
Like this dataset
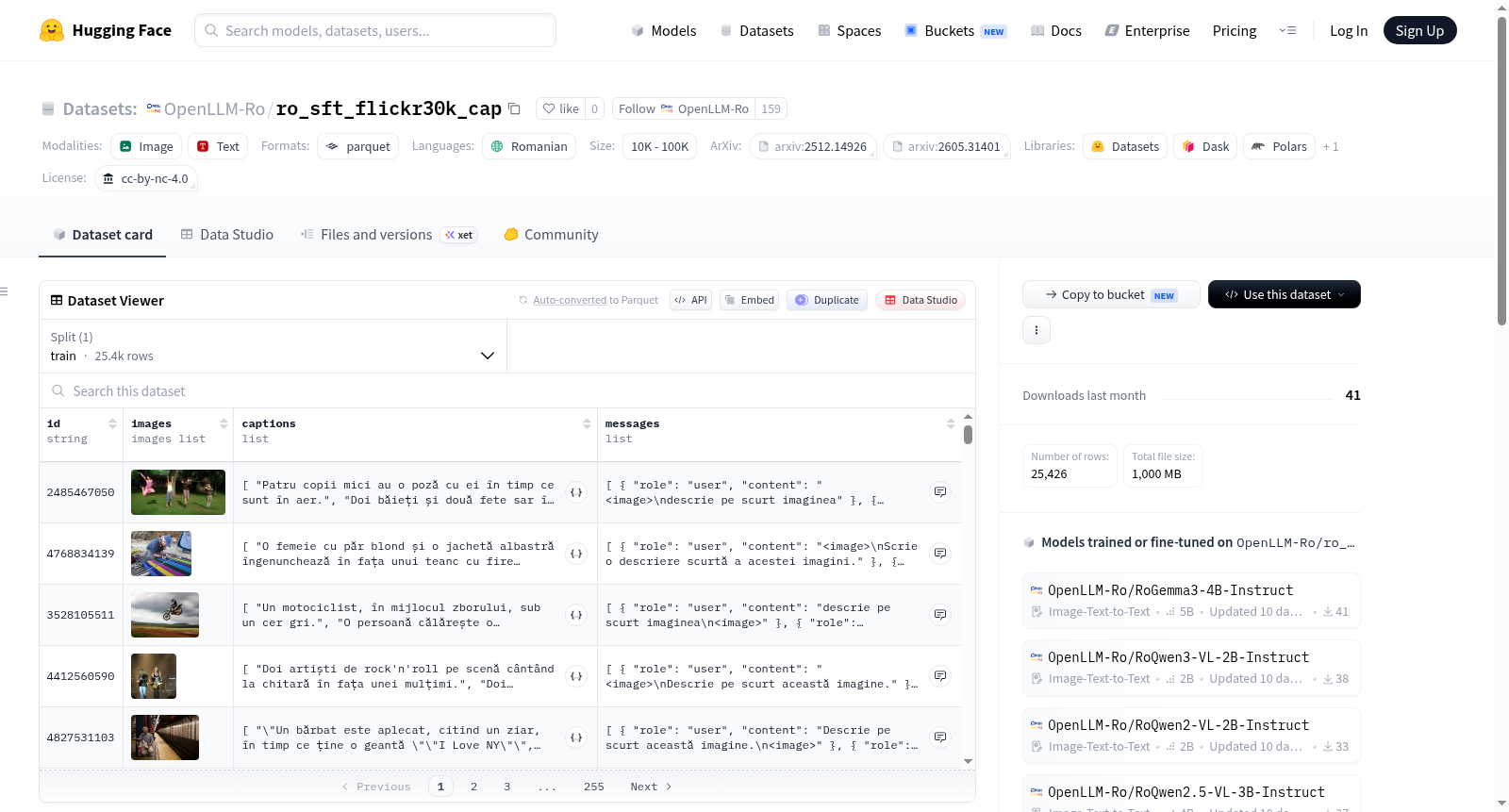coord(560,108)
